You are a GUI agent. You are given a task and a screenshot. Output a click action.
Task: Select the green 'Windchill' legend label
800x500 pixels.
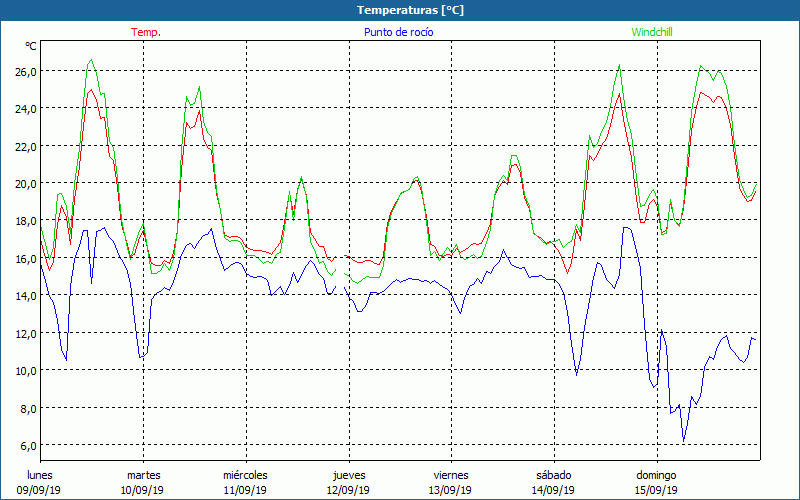[x=652, y=32]
